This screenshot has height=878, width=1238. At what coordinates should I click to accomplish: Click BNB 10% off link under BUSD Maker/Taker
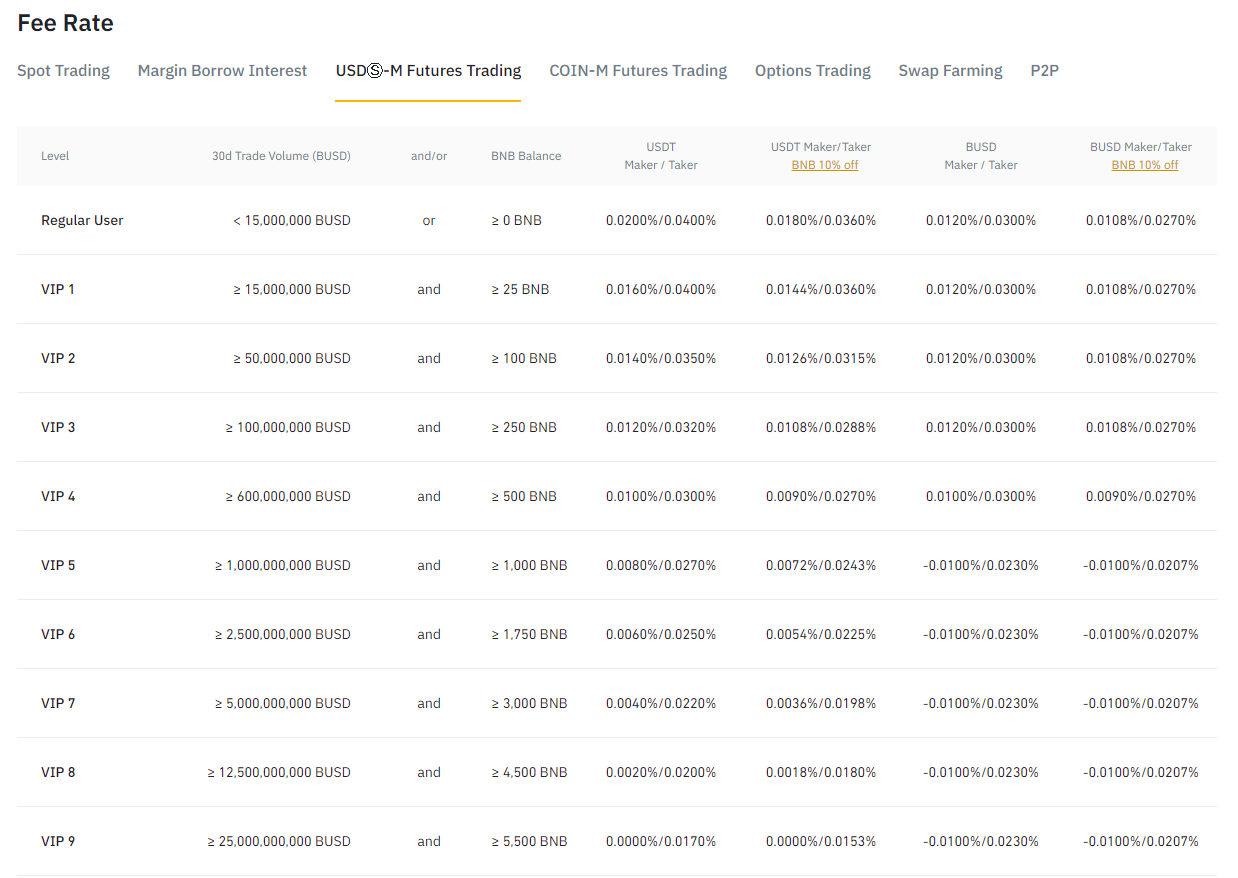coord(1144,165)
